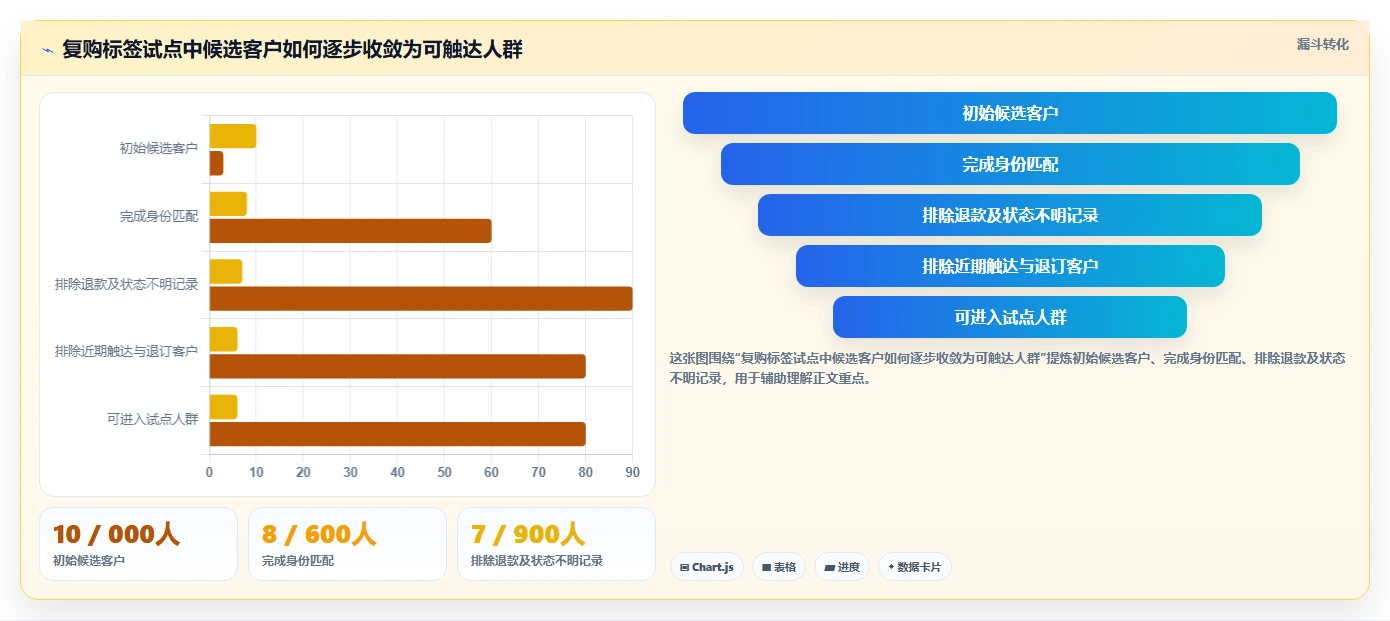Image resolution: width=1390 pixels, height=621 pixels.
Task: Click the chart axis label 排除退款及状态不明记录
Action: 127,284
